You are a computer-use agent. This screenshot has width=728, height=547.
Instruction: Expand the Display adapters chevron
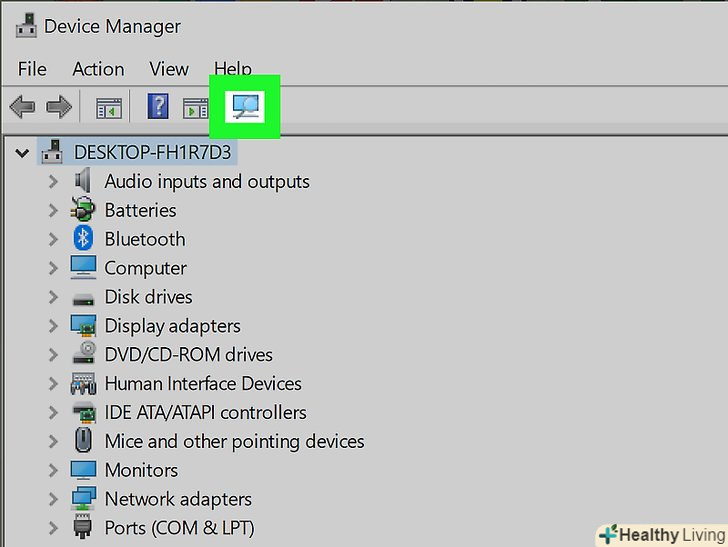(x=53, y=326)
